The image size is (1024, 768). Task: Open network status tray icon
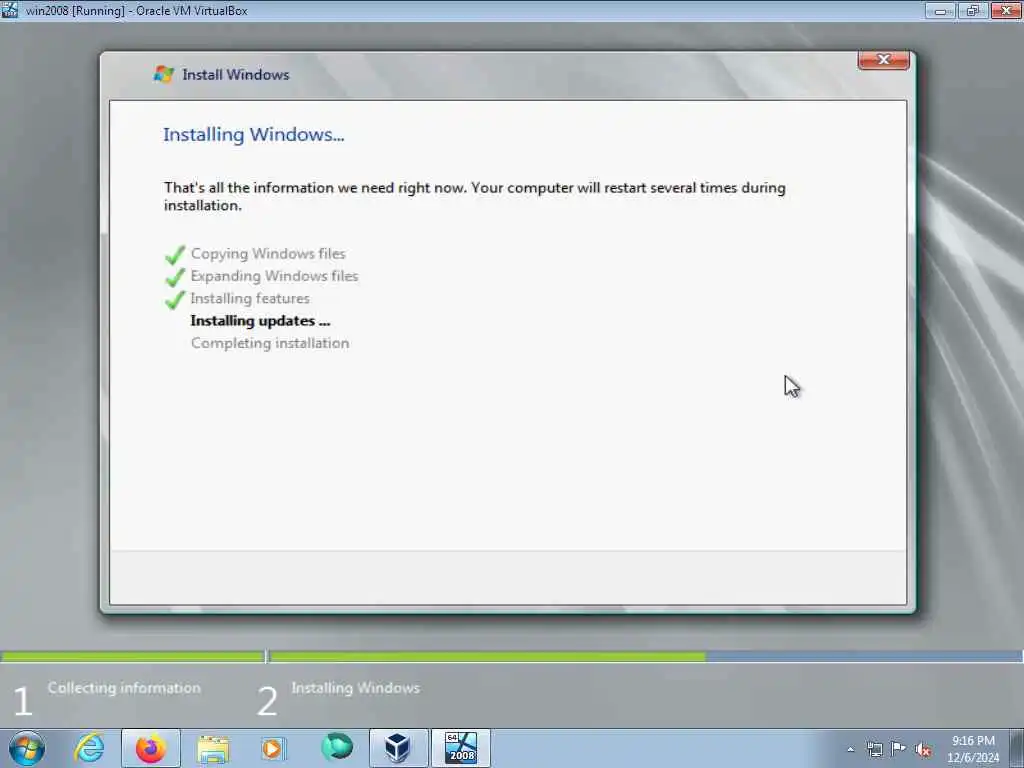874,749
